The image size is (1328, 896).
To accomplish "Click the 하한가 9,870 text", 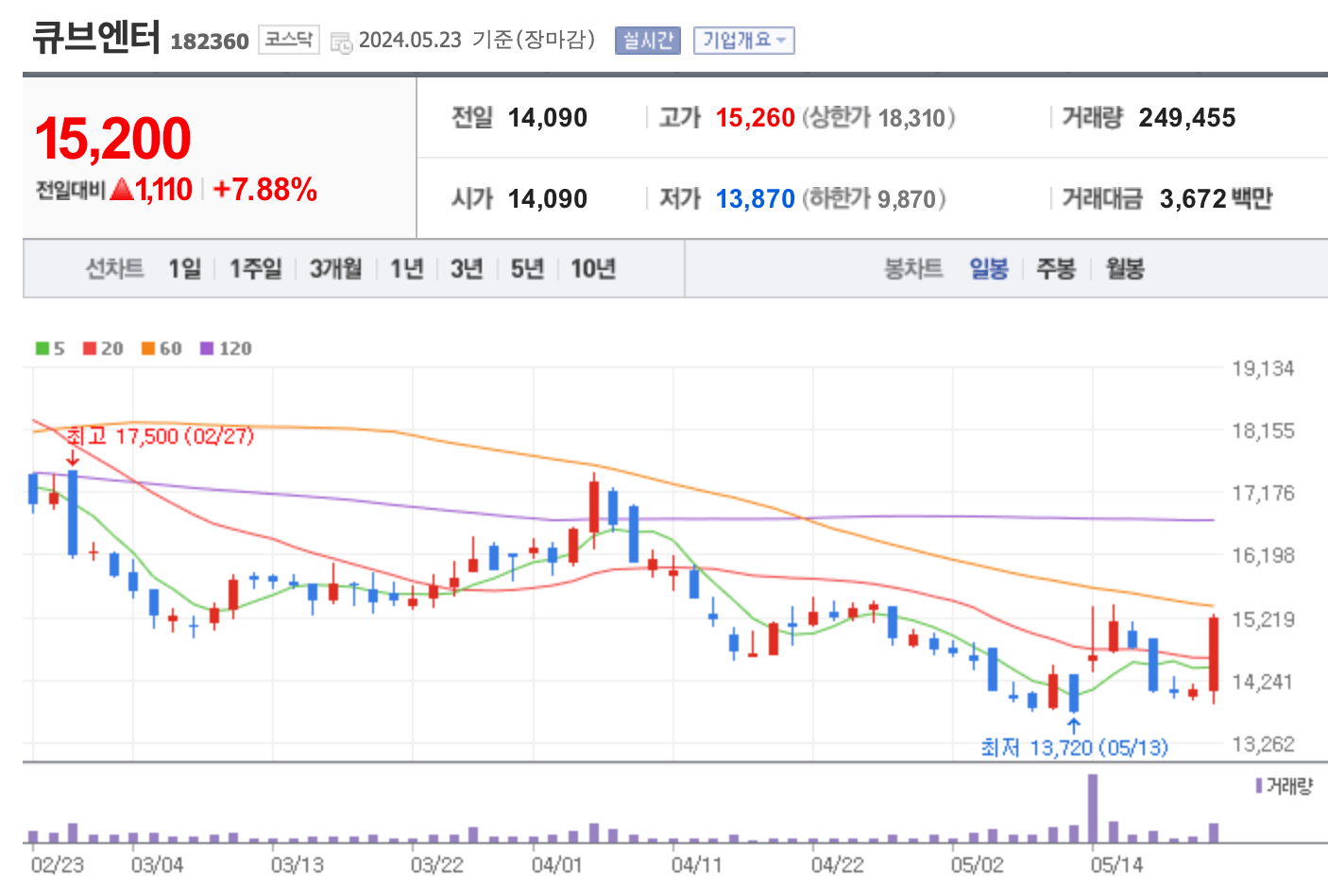I will 874,199.
